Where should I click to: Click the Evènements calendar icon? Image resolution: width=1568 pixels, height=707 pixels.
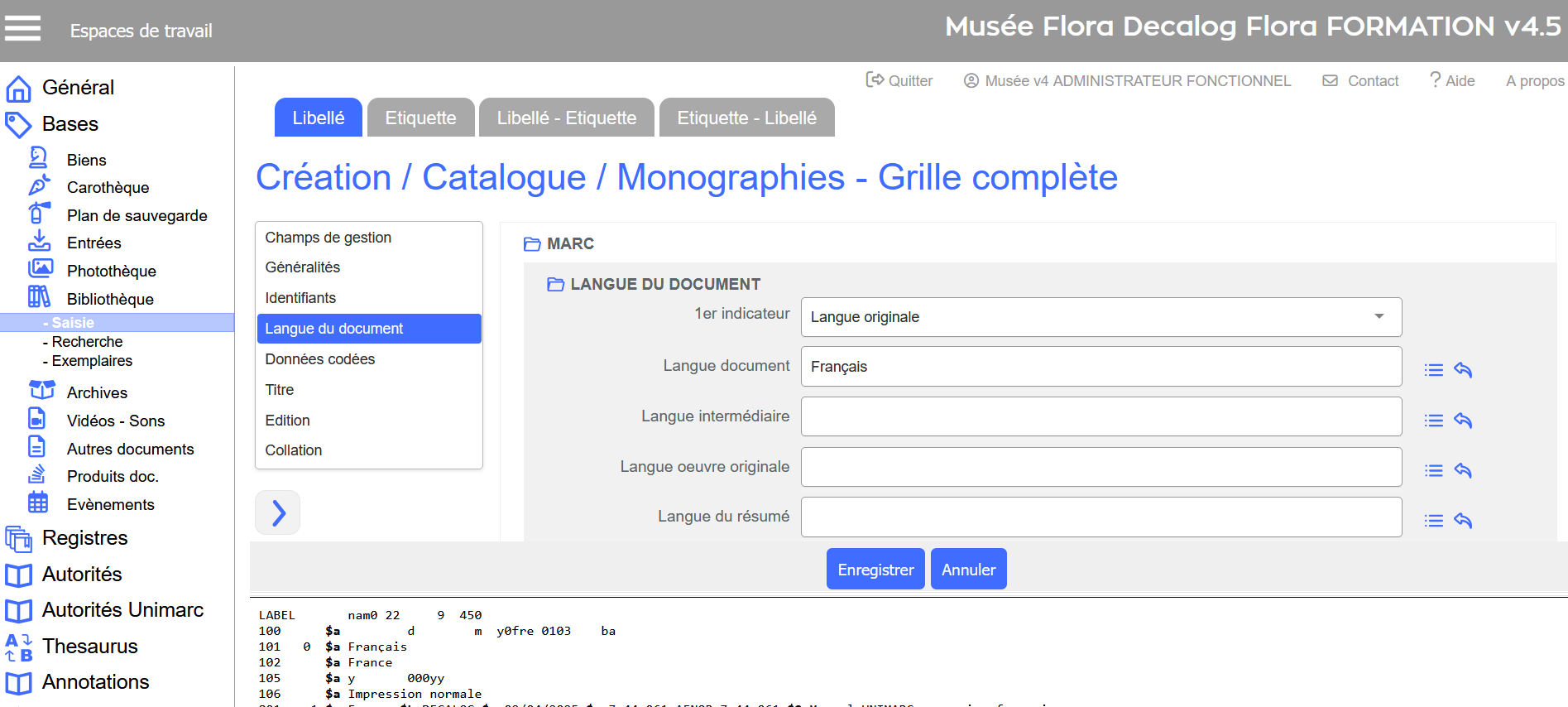click(38, 503)
